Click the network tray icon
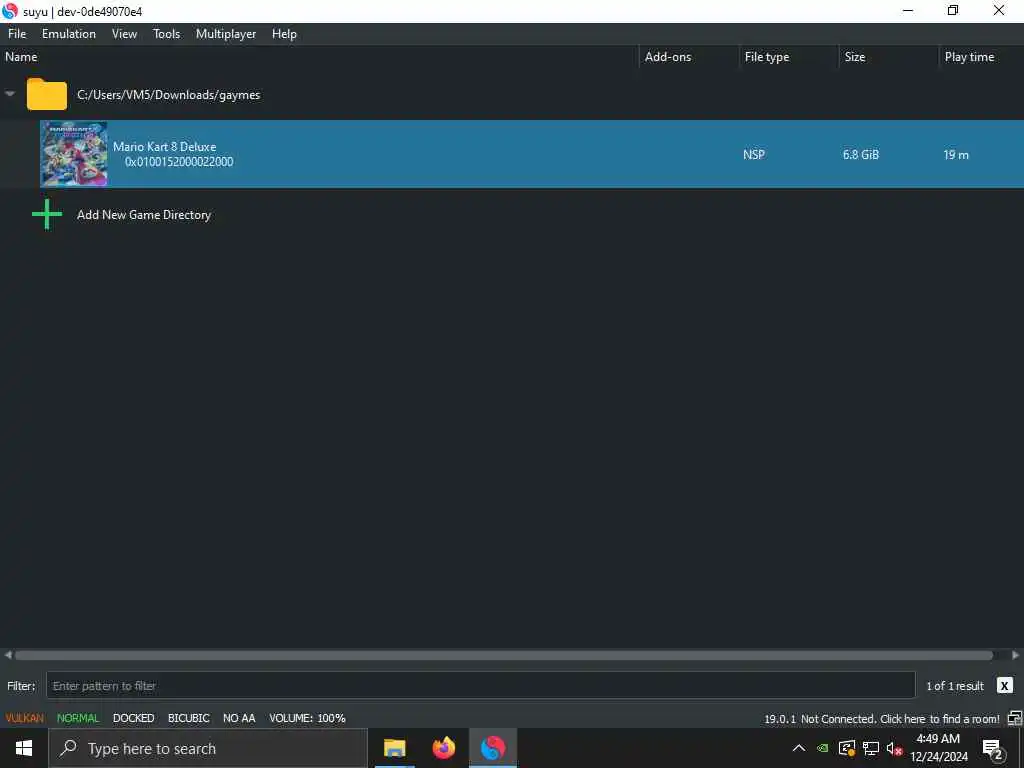This screenshot has height=768, width=1024. [871, 748]
